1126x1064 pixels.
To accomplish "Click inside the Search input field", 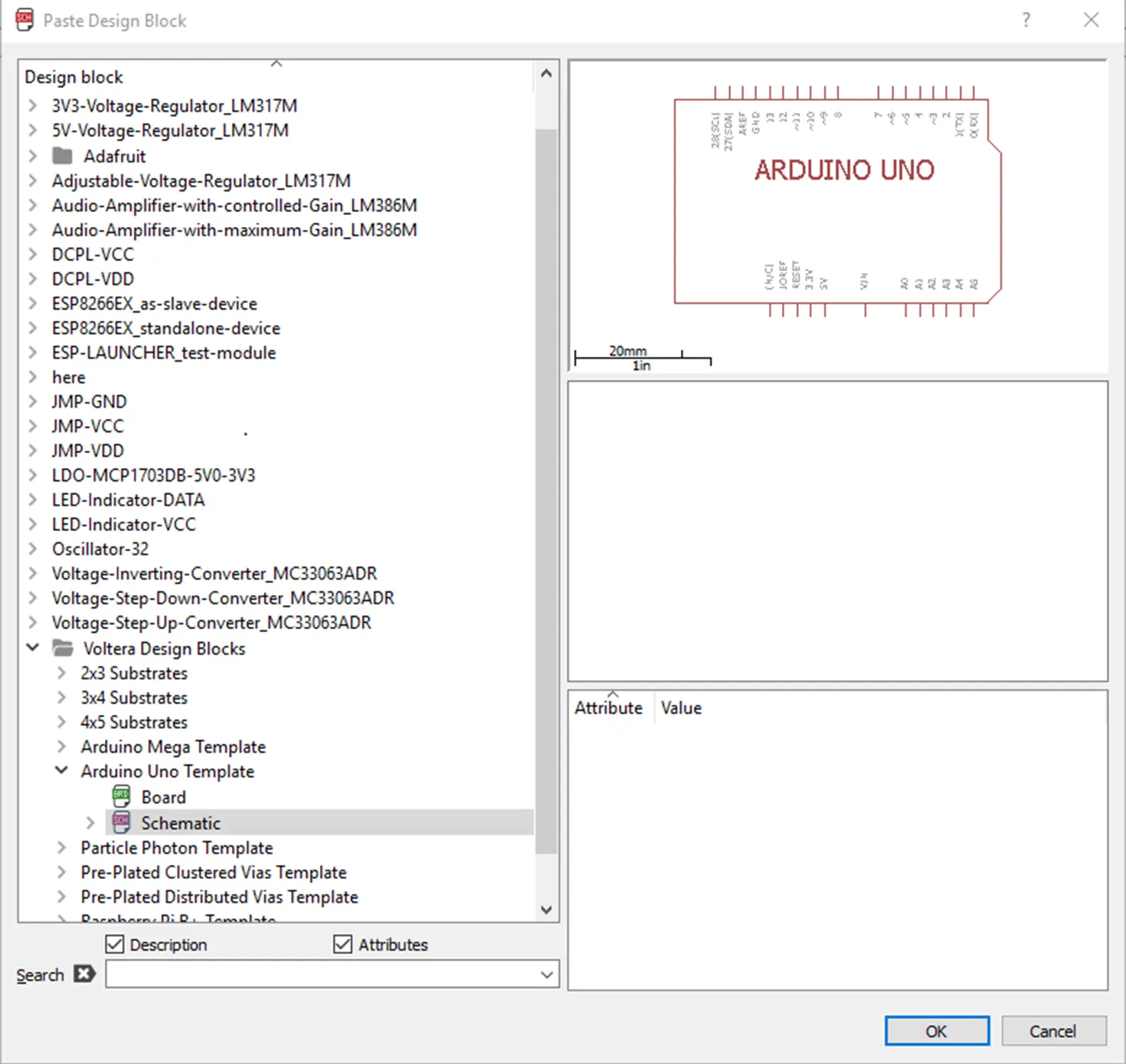I will pyautogui.click(x=321, y=975).
